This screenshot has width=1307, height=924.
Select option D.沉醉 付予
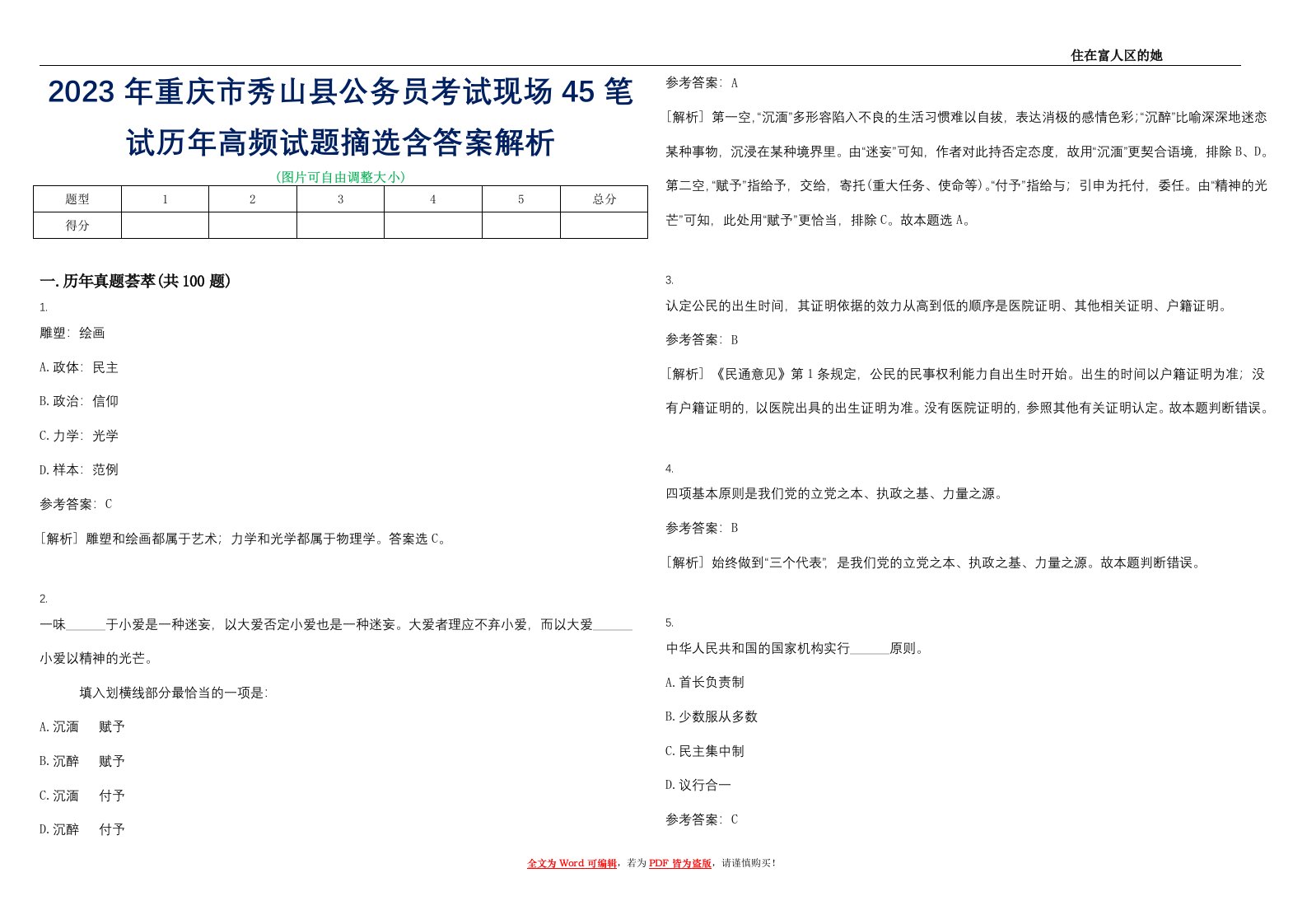click(82, 829)
